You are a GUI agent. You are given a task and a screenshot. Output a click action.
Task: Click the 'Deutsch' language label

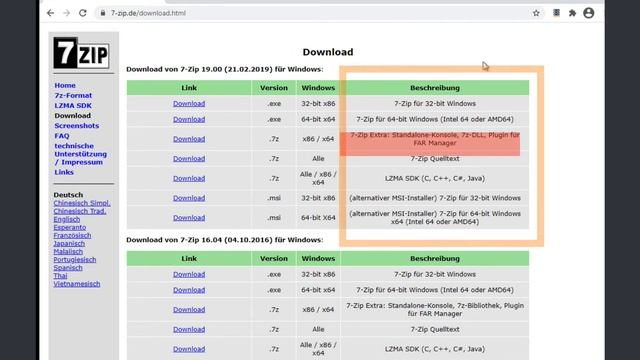[68, 195]
